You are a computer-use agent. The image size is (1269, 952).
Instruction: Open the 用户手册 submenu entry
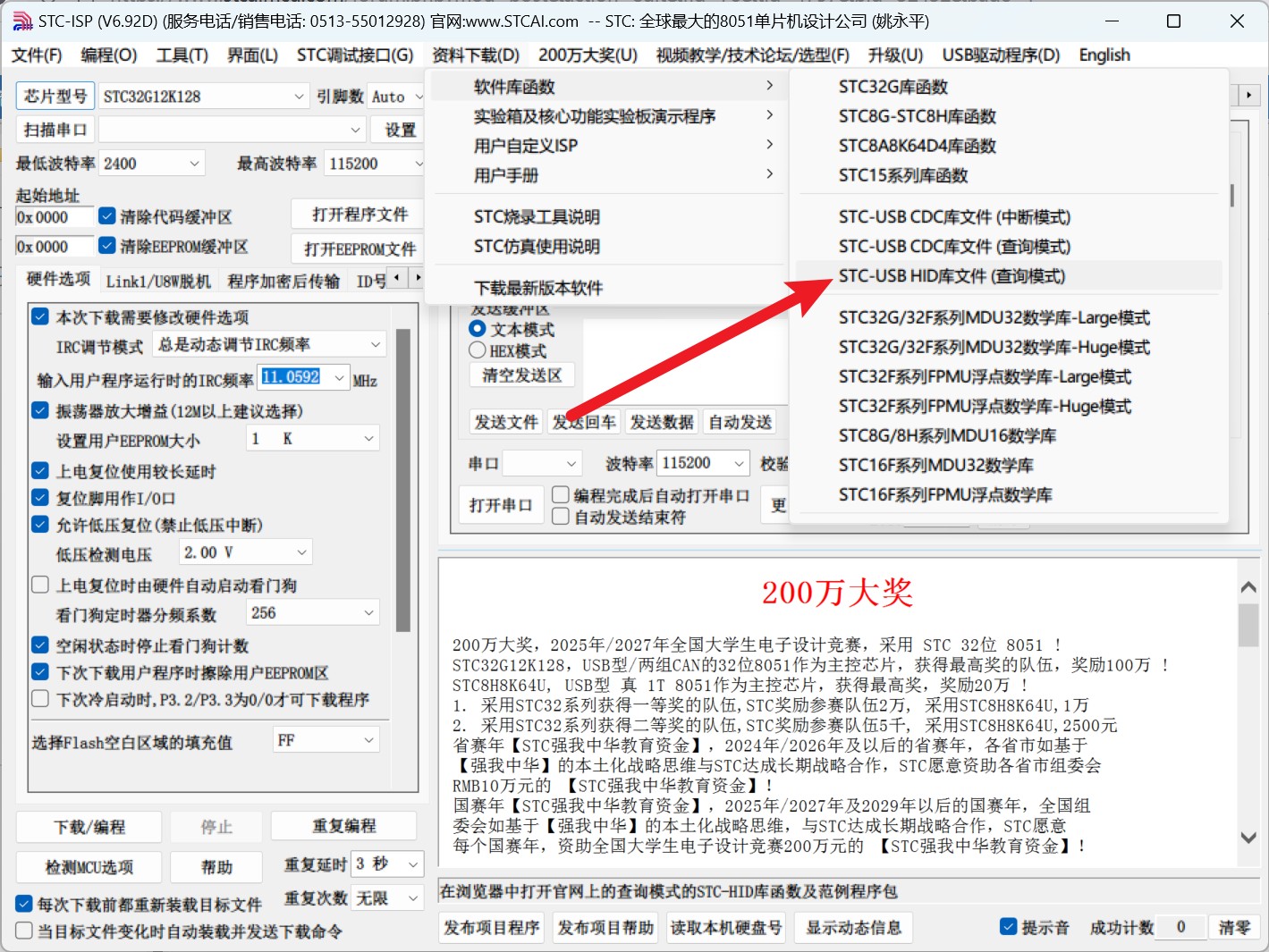point(606,174)
